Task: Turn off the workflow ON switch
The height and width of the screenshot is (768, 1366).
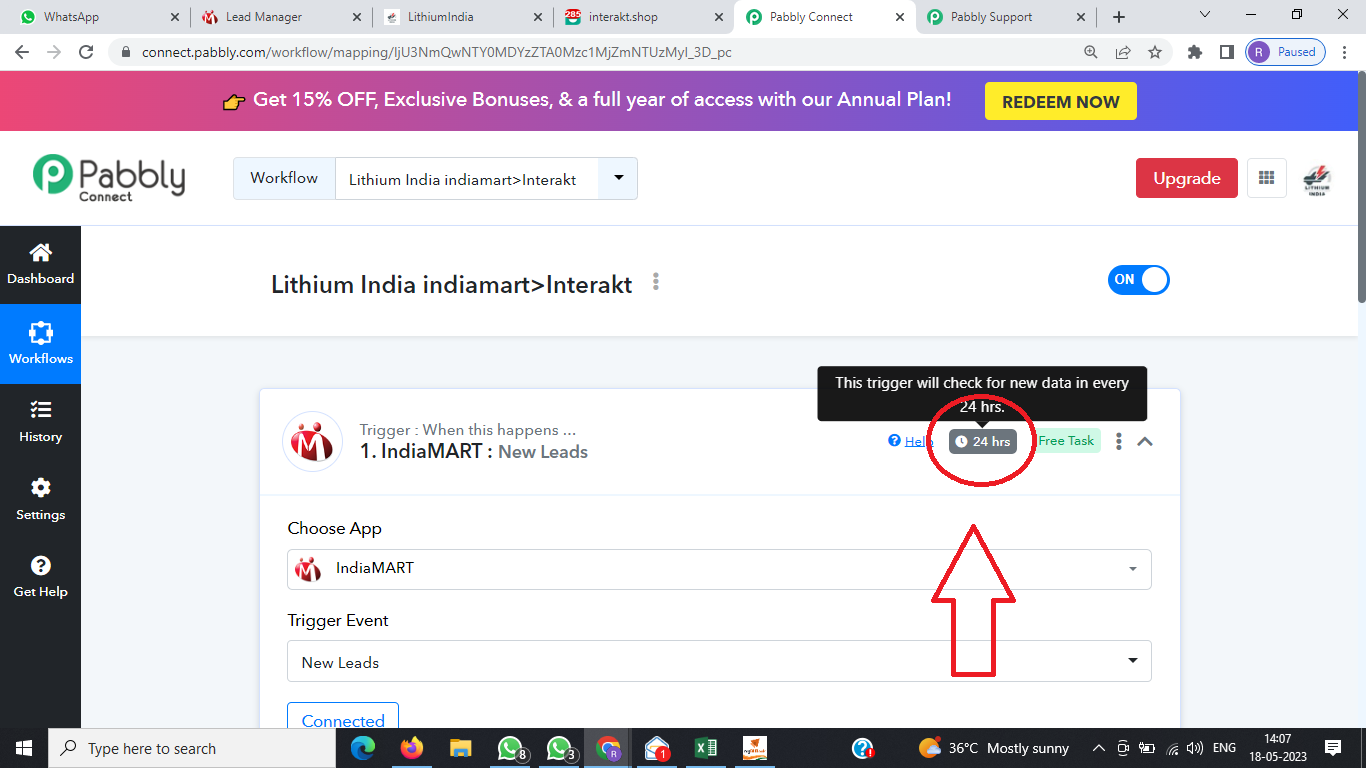Action: pyautogui.click(x=1138, y=280)
